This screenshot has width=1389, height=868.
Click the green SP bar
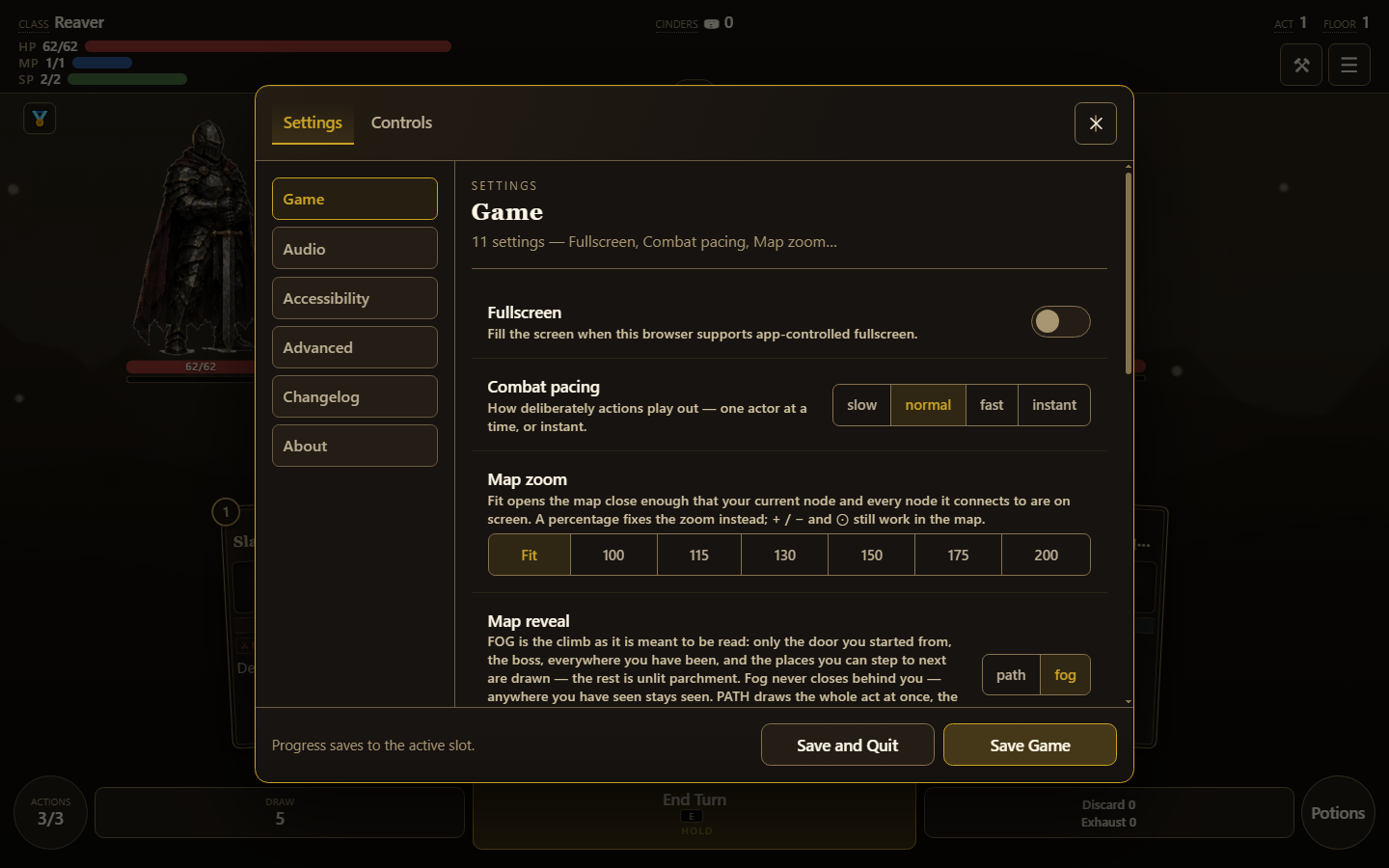[x=127, y=79]
